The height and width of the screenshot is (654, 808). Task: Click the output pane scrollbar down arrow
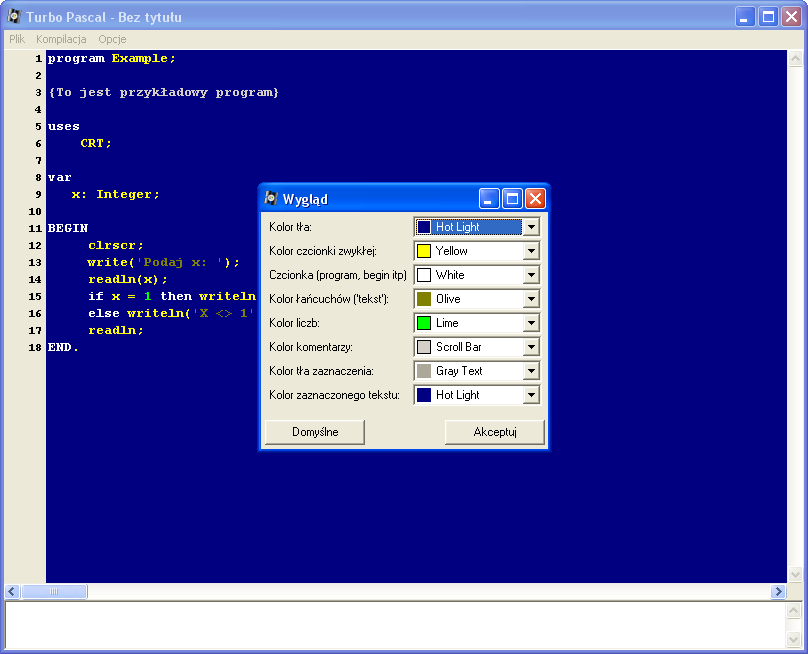[x=794, y=640]
